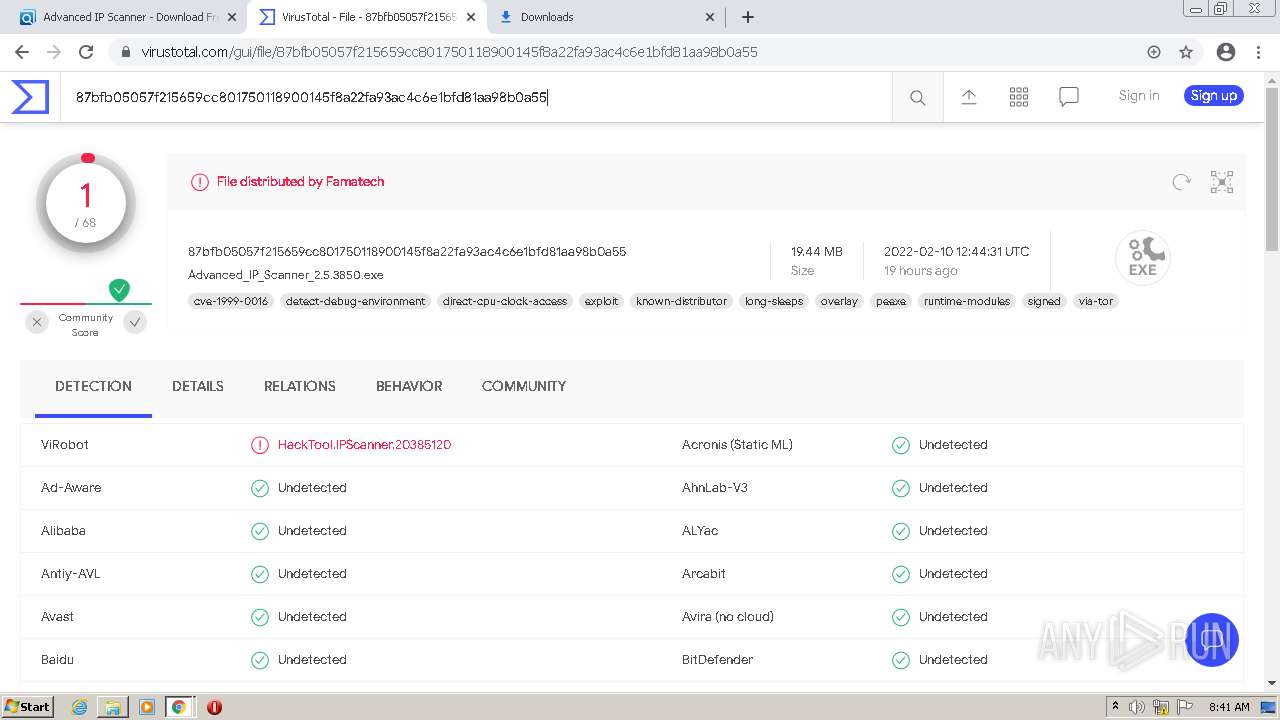Viewport: 1280px width, 720px height.
Task: Click the graph expand icon
Action: (x=1221, y=181)
